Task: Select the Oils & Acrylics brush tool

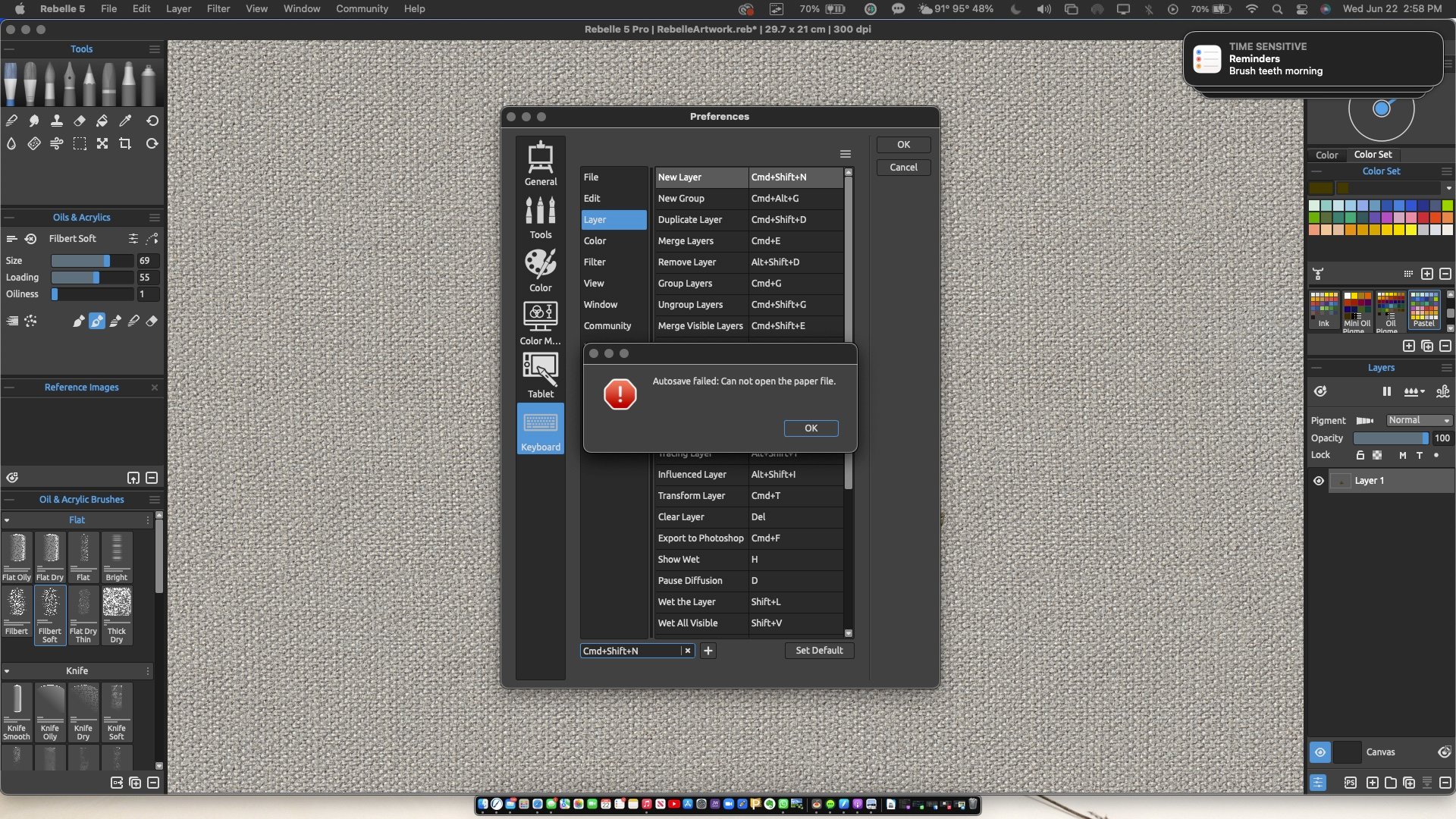Action: (11, 84)
